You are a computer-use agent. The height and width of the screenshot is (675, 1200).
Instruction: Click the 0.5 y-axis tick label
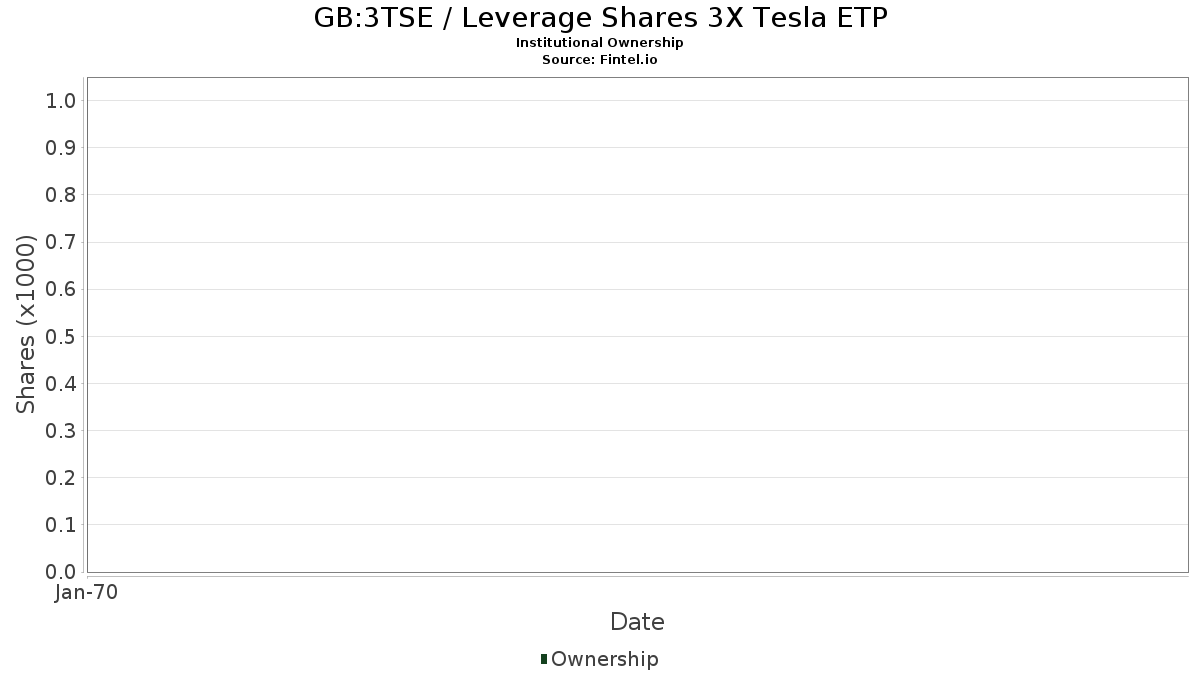[61, 336]
